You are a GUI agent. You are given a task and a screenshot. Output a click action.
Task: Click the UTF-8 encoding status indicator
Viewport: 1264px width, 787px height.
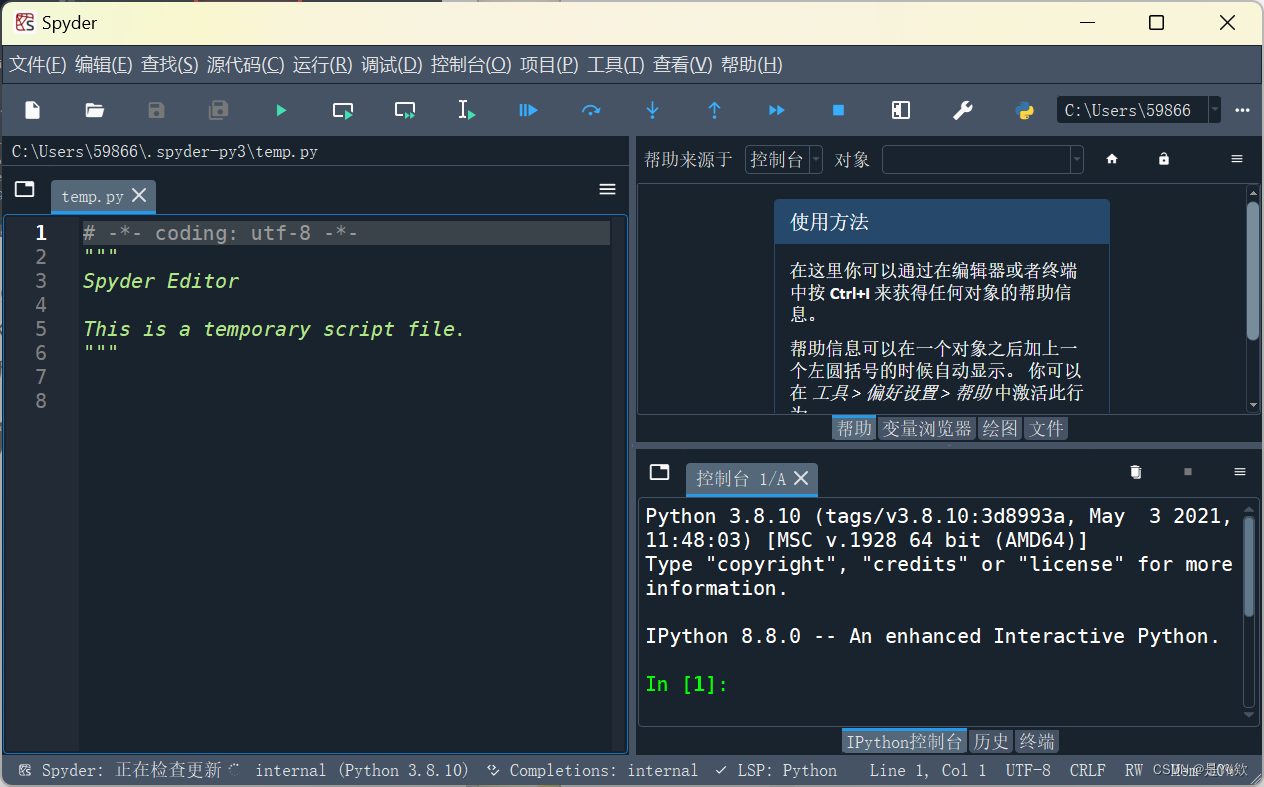1028,770
